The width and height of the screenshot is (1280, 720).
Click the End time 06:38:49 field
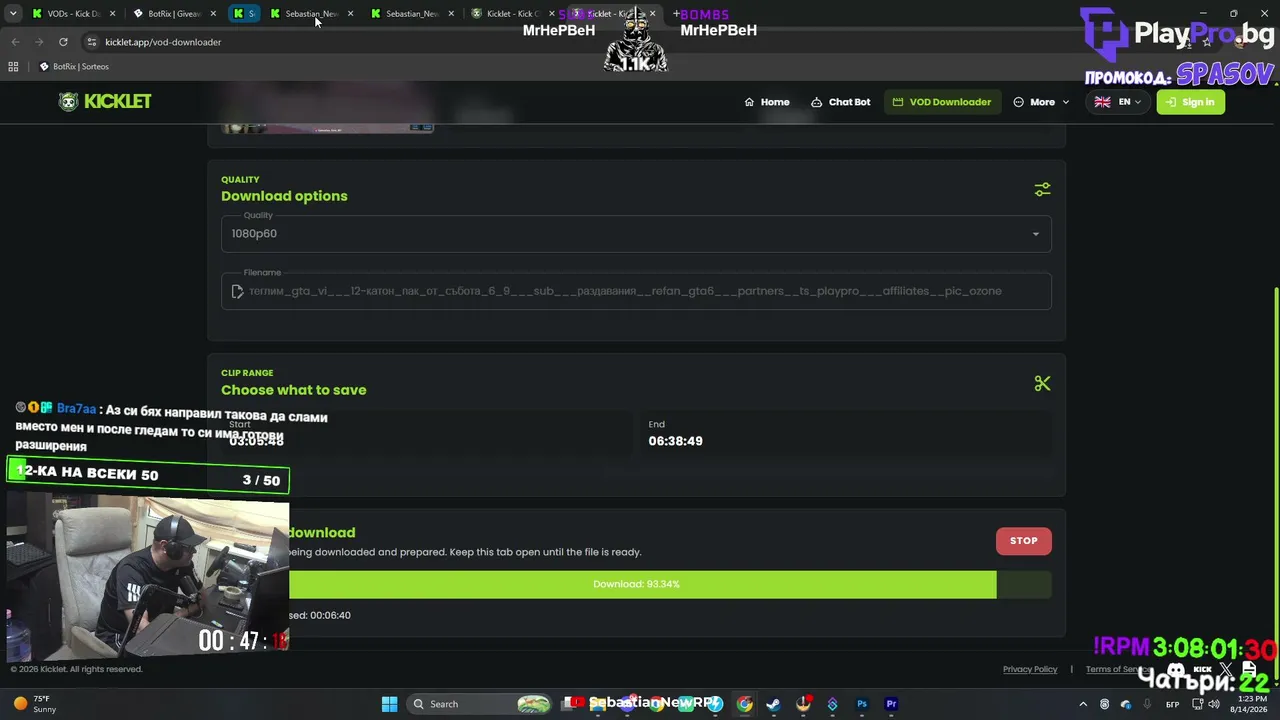click(x=845, y=434)
